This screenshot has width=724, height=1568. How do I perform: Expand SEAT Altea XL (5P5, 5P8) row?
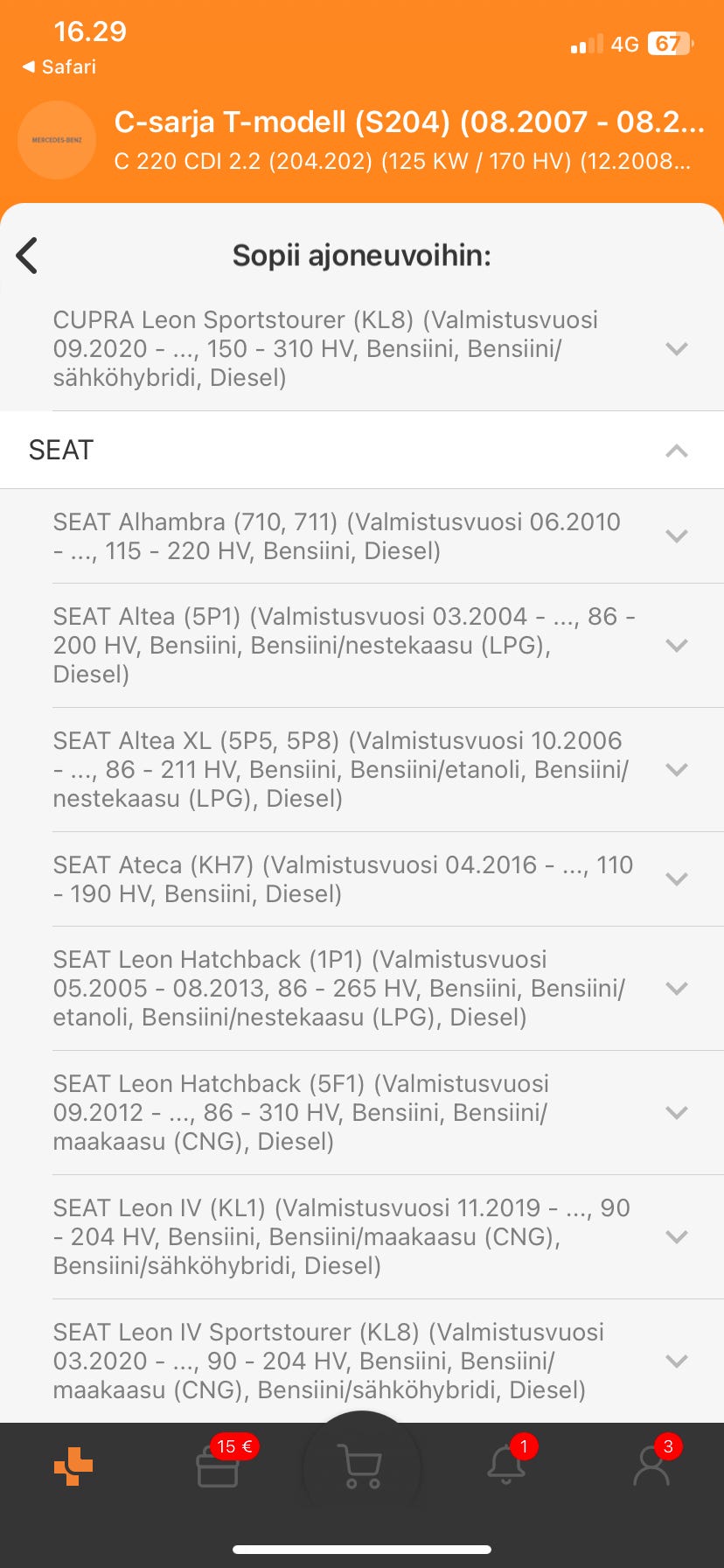tap(676, 770)
